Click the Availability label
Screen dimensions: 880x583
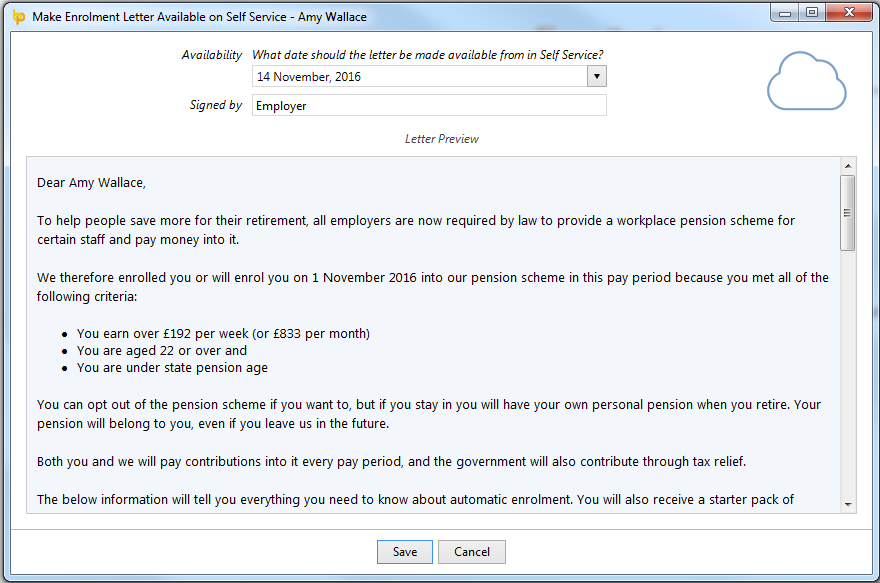(x=211, y=55)
